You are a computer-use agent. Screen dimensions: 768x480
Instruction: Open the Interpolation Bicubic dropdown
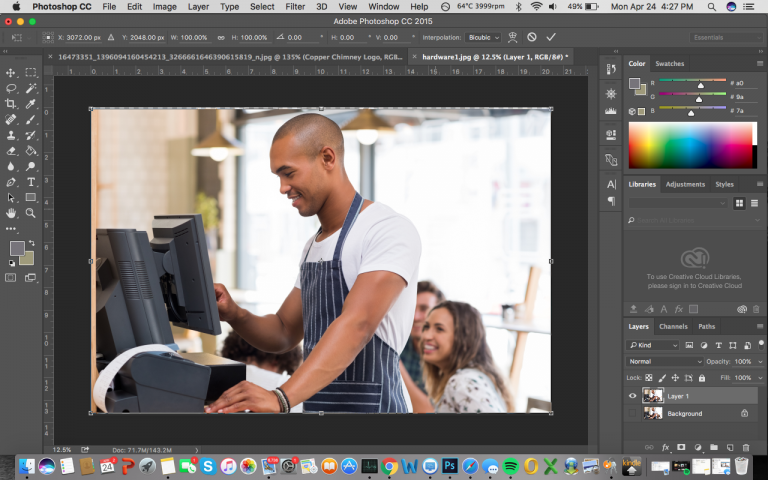click(x=485, y=37)
